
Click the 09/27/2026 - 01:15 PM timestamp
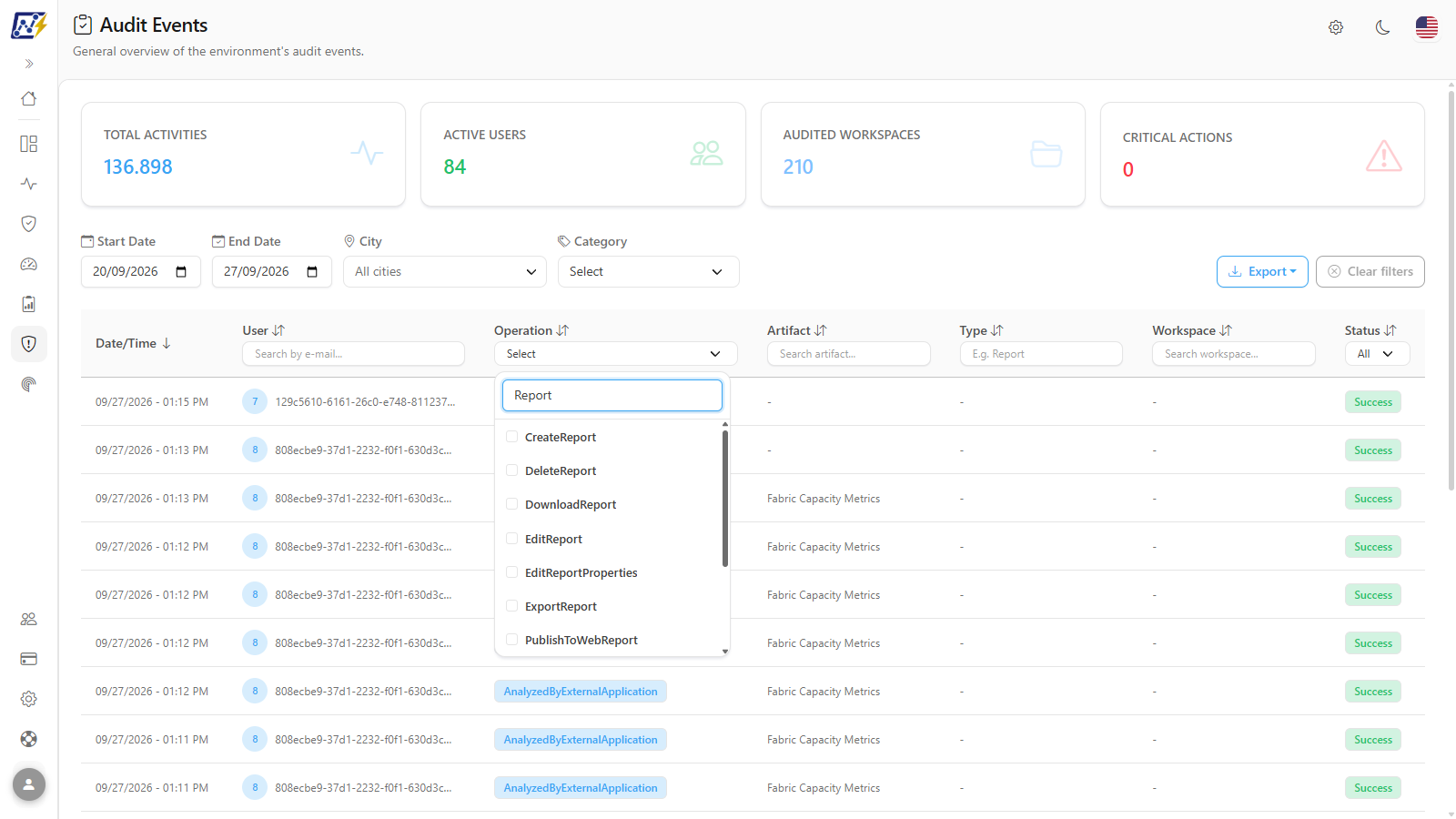152,401
